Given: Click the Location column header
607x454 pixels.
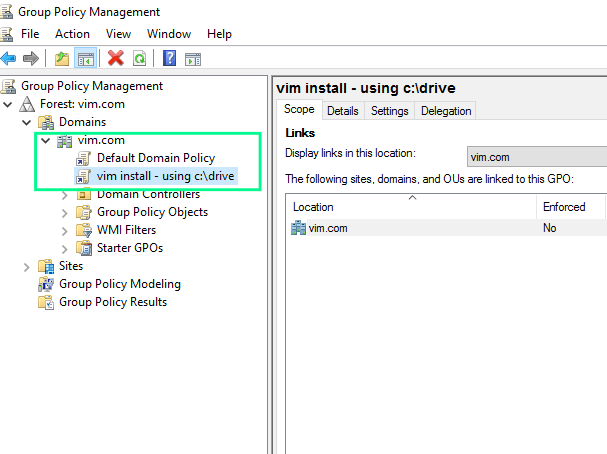Looking at the screenshot, I should coord(412,207).
